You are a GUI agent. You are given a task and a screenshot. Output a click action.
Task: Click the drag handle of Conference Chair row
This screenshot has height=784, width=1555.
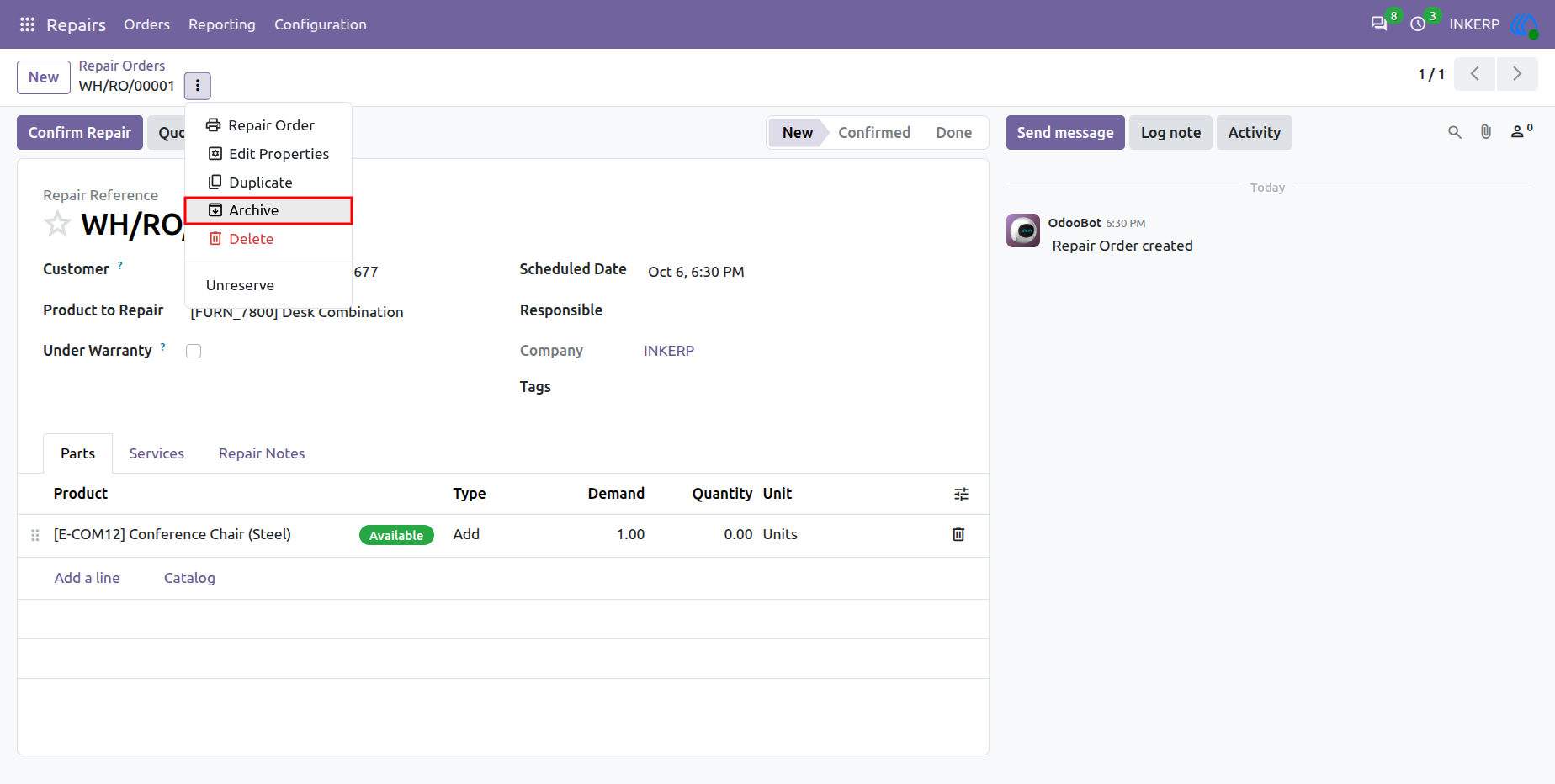pyautogui.click(x=35, y=535)
